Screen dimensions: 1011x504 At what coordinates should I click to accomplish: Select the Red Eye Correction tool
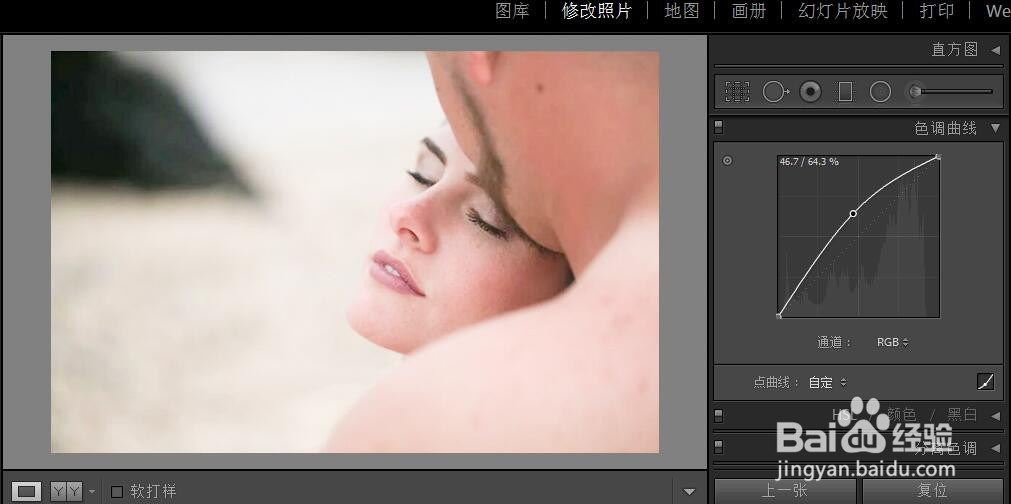(810, 92)
